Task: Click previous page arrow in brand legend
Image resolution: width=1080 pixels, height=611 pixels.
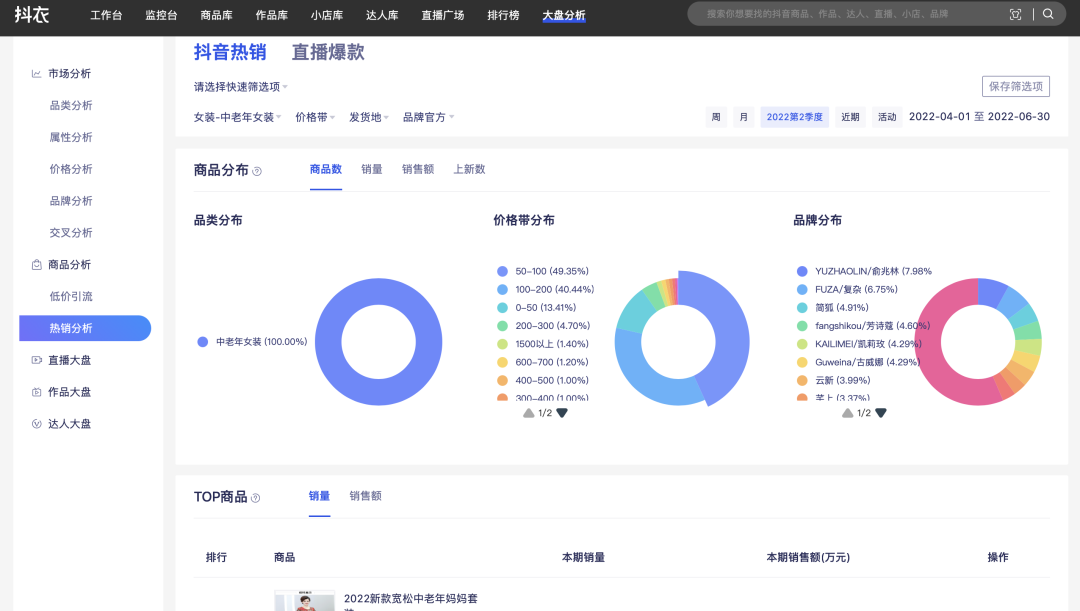Action: pos(847,413)
